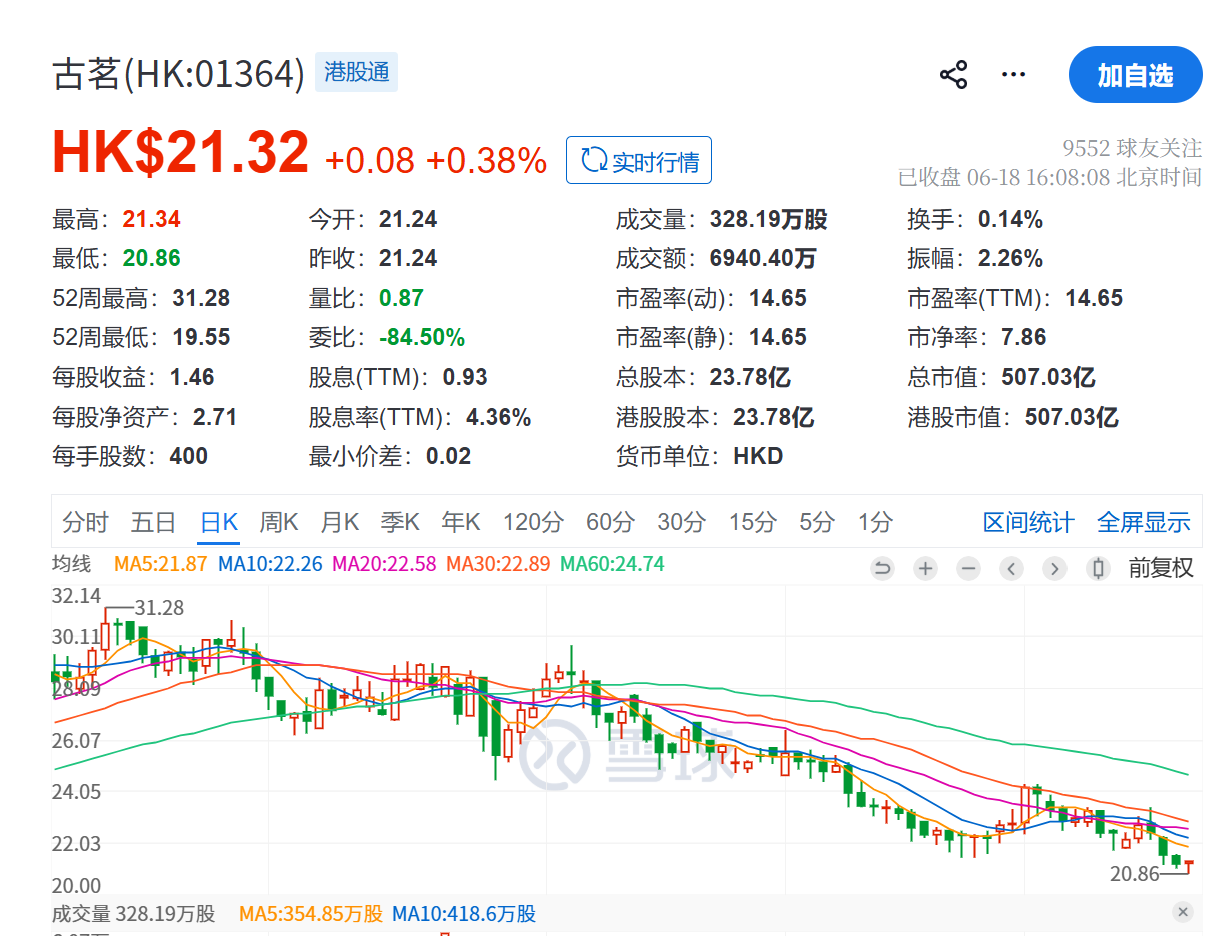The width and height of the screenshot is (1214, 936).
Task: Click the 均线 indicator label
Action: pos(71,564)
